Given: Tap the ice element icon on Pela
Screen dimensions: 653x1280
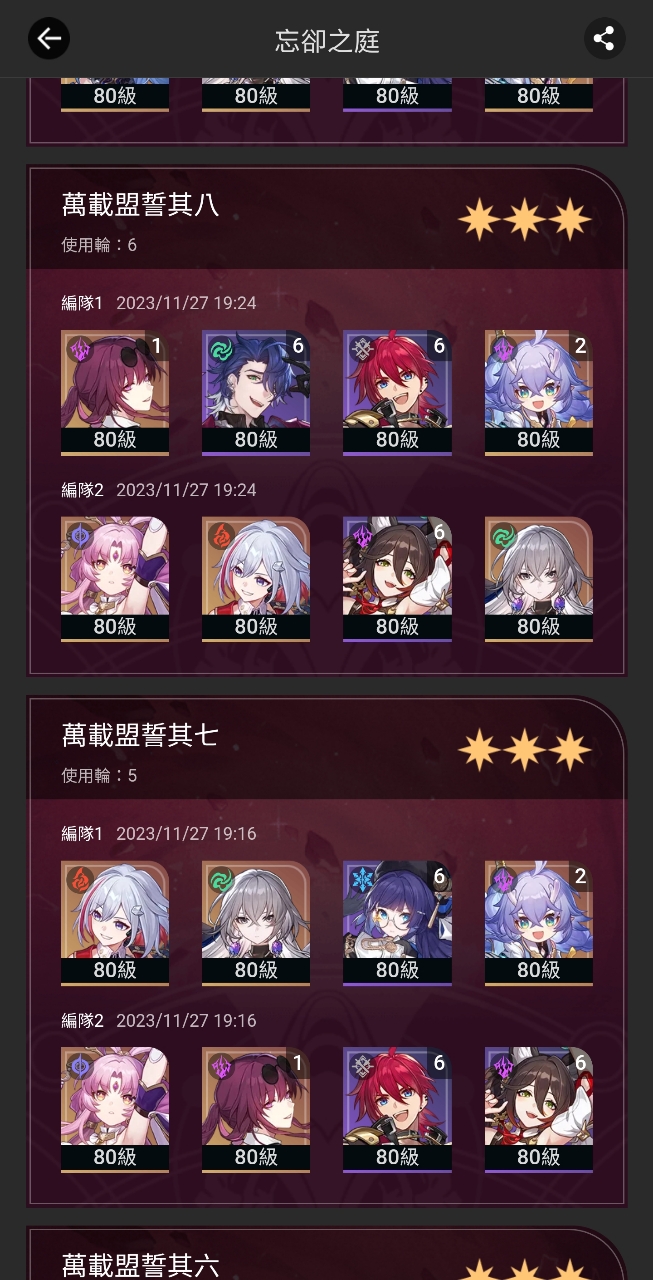Looking at the screenshot, I should point(361,880).
